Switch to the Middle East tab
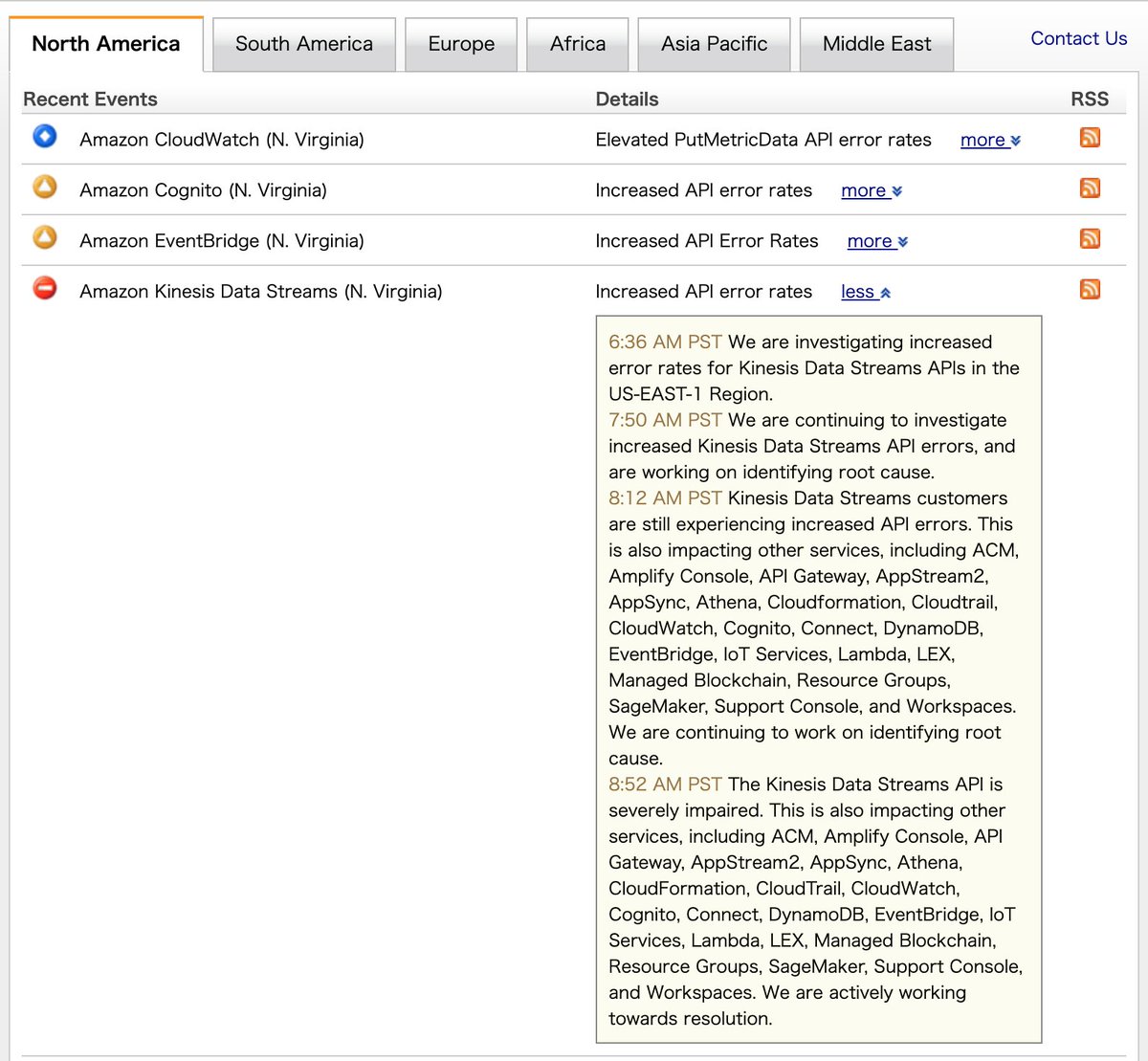The image size is (1148, 1061). (x=876, y=44)
